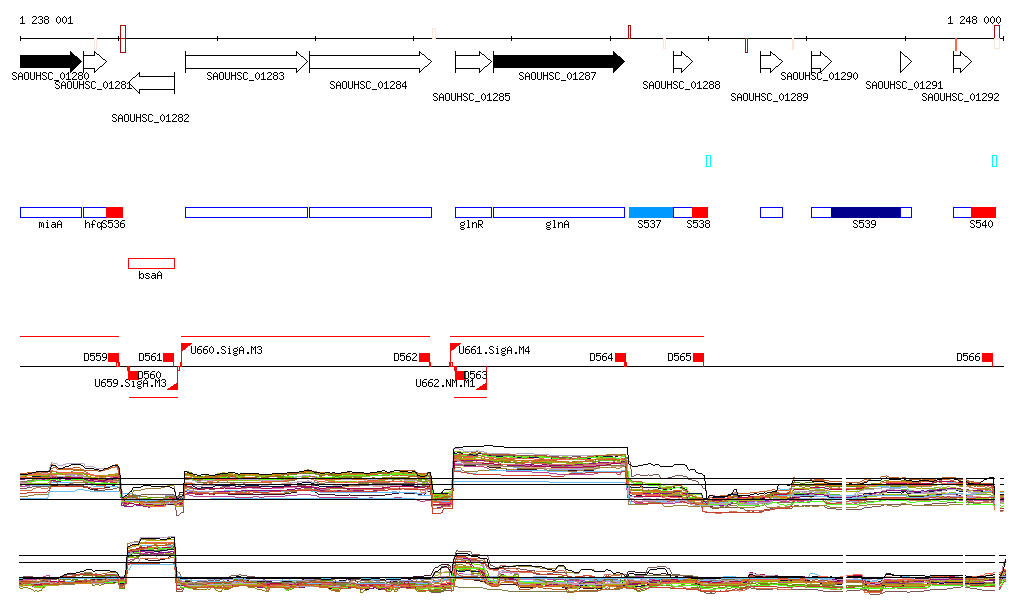
Task: Select the D566 downshift marker
Action: 987,358
